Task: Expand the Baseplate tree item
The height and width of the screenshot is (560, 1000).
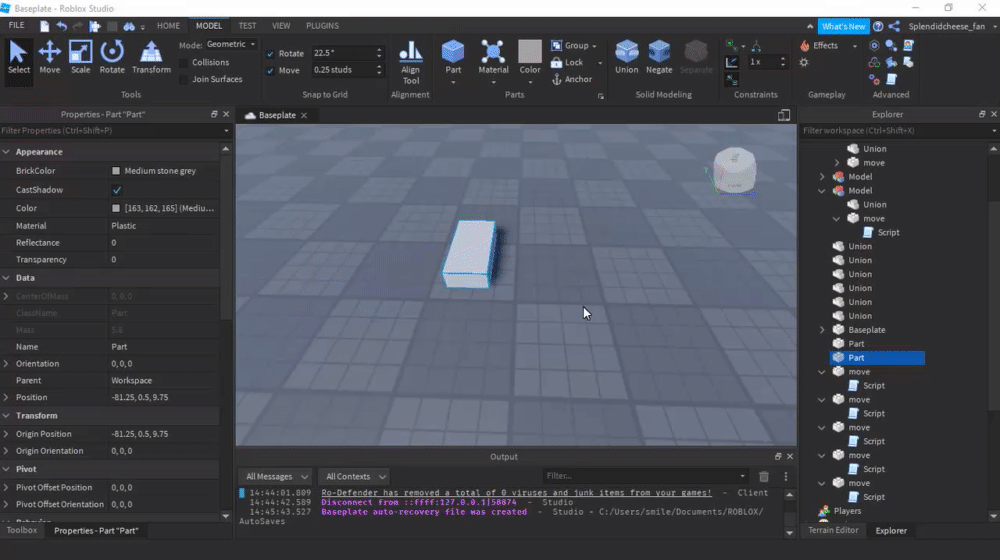Action: (822, 330)
